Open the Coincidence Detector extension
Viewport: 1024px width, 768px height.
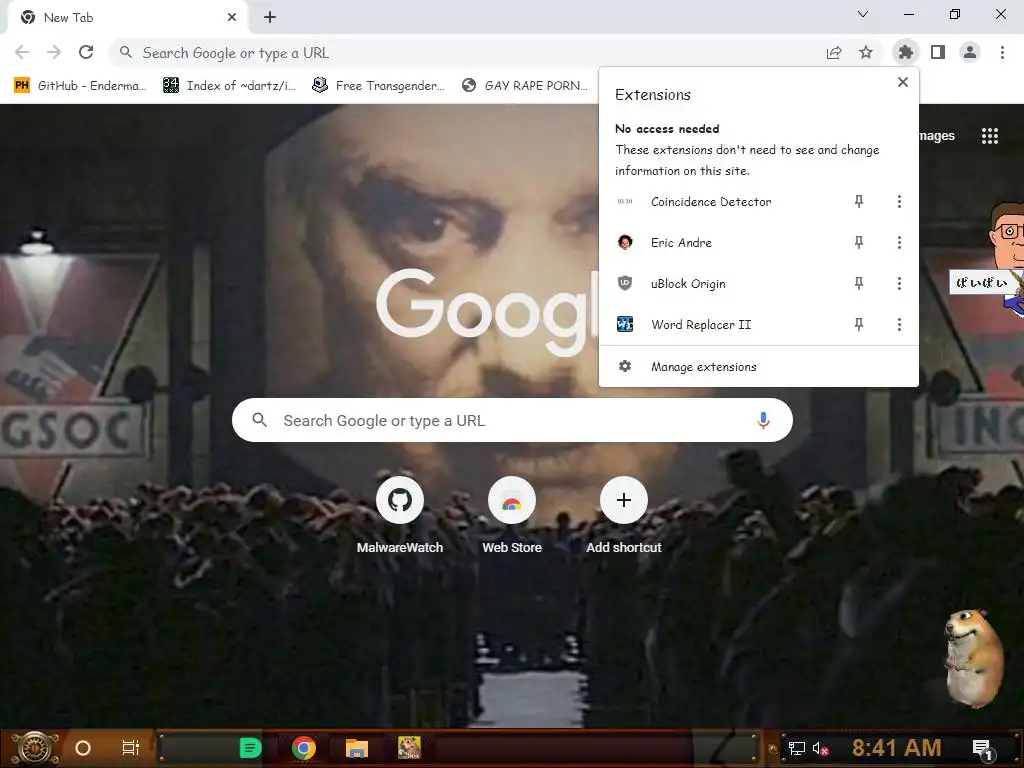(x=711, y=202)
